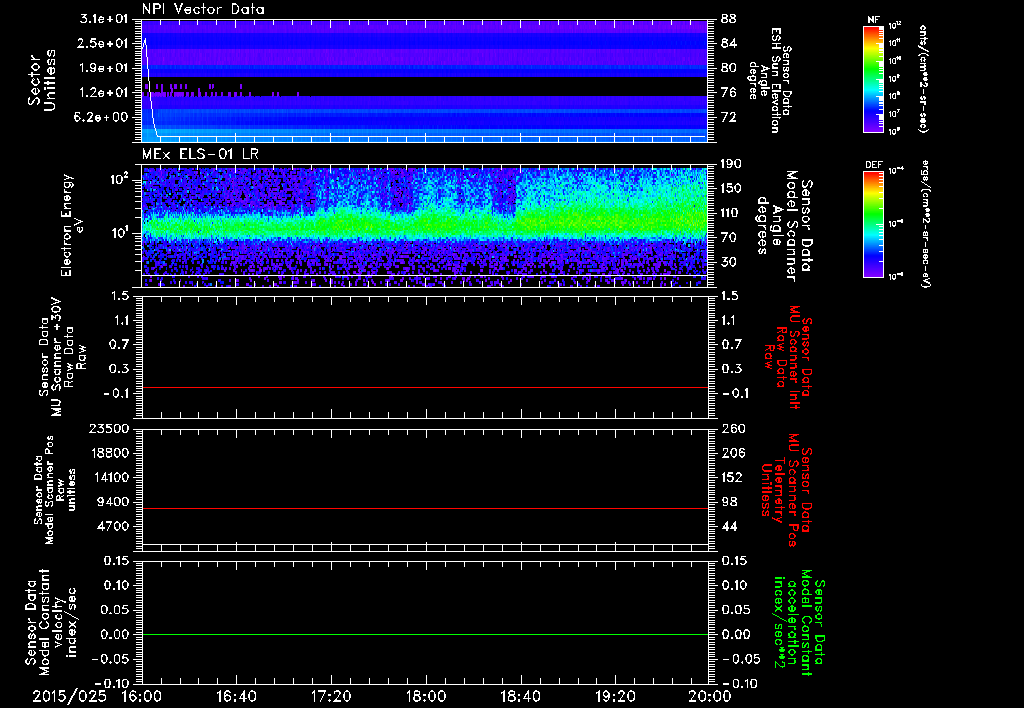Click the 152 telemetry tick label
This screenshot has height=708, width=1024.
[733, 477]
